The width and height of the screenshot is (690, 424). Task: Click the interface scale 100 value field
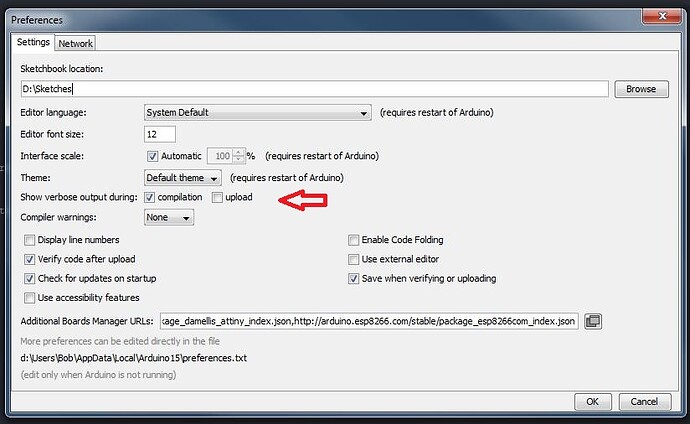pyautogui.click(x=220, y=156)
